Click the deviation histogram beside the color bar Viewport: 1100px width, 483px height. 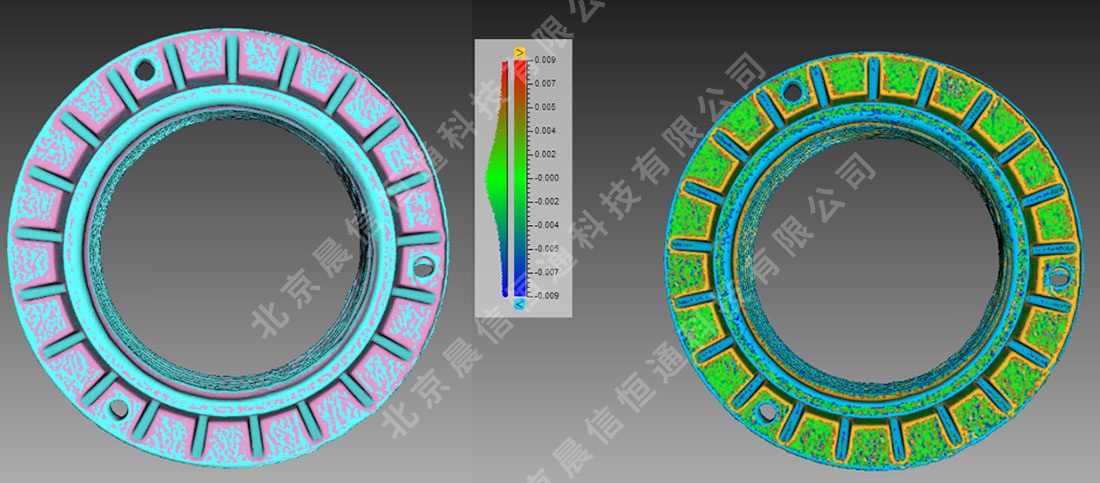(497, 178)
